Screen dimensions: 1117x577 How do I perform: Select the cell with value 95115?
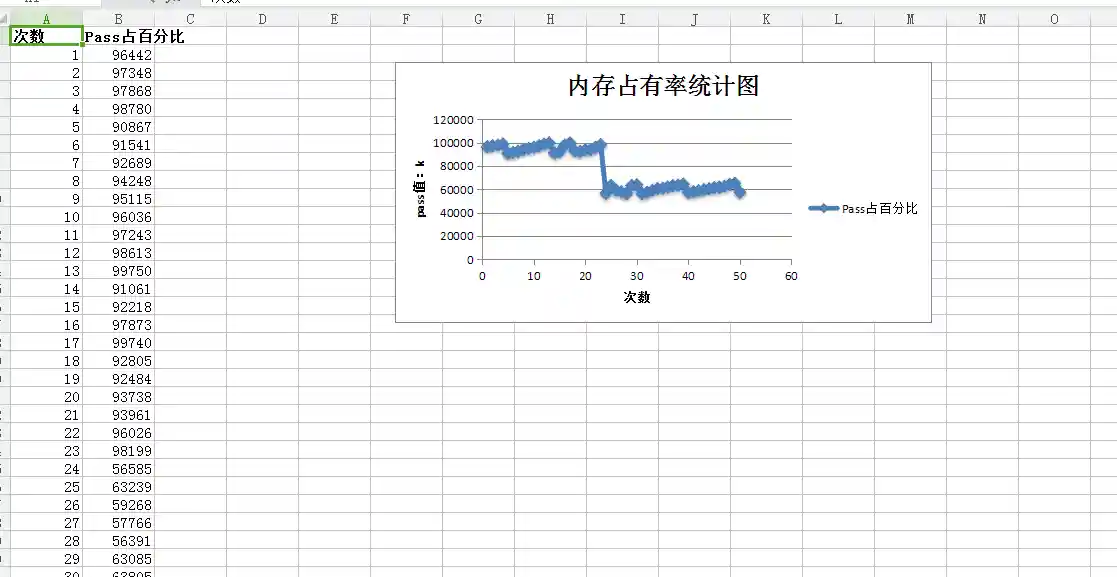(x=118, y=199)
